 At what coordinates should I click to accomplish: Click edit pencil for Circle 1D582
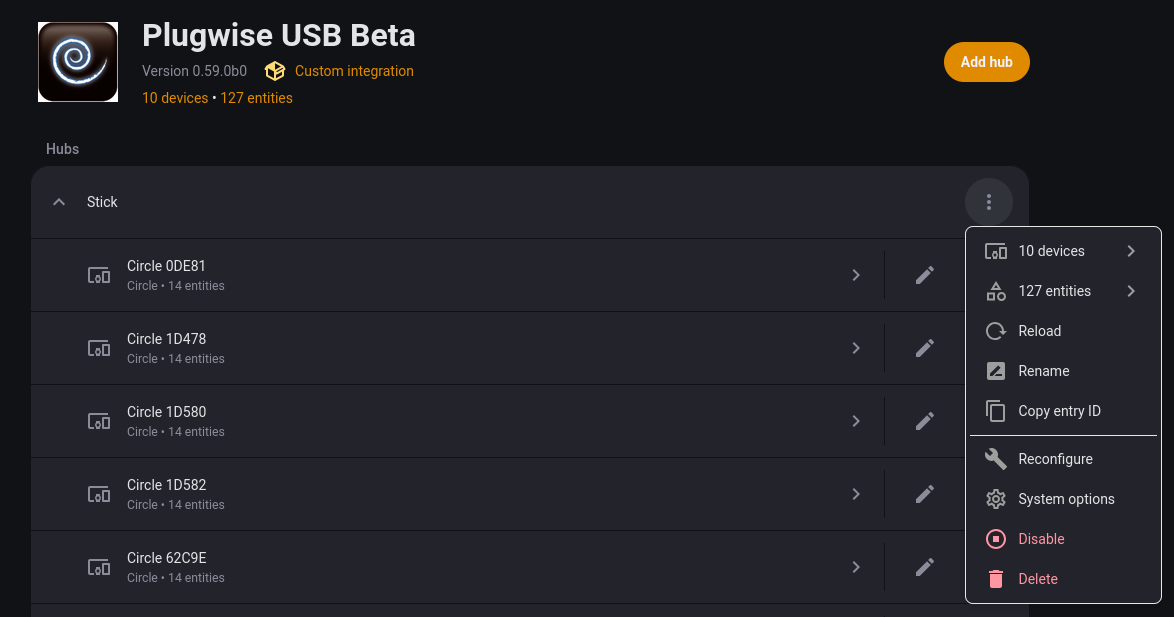pos(925,494)
